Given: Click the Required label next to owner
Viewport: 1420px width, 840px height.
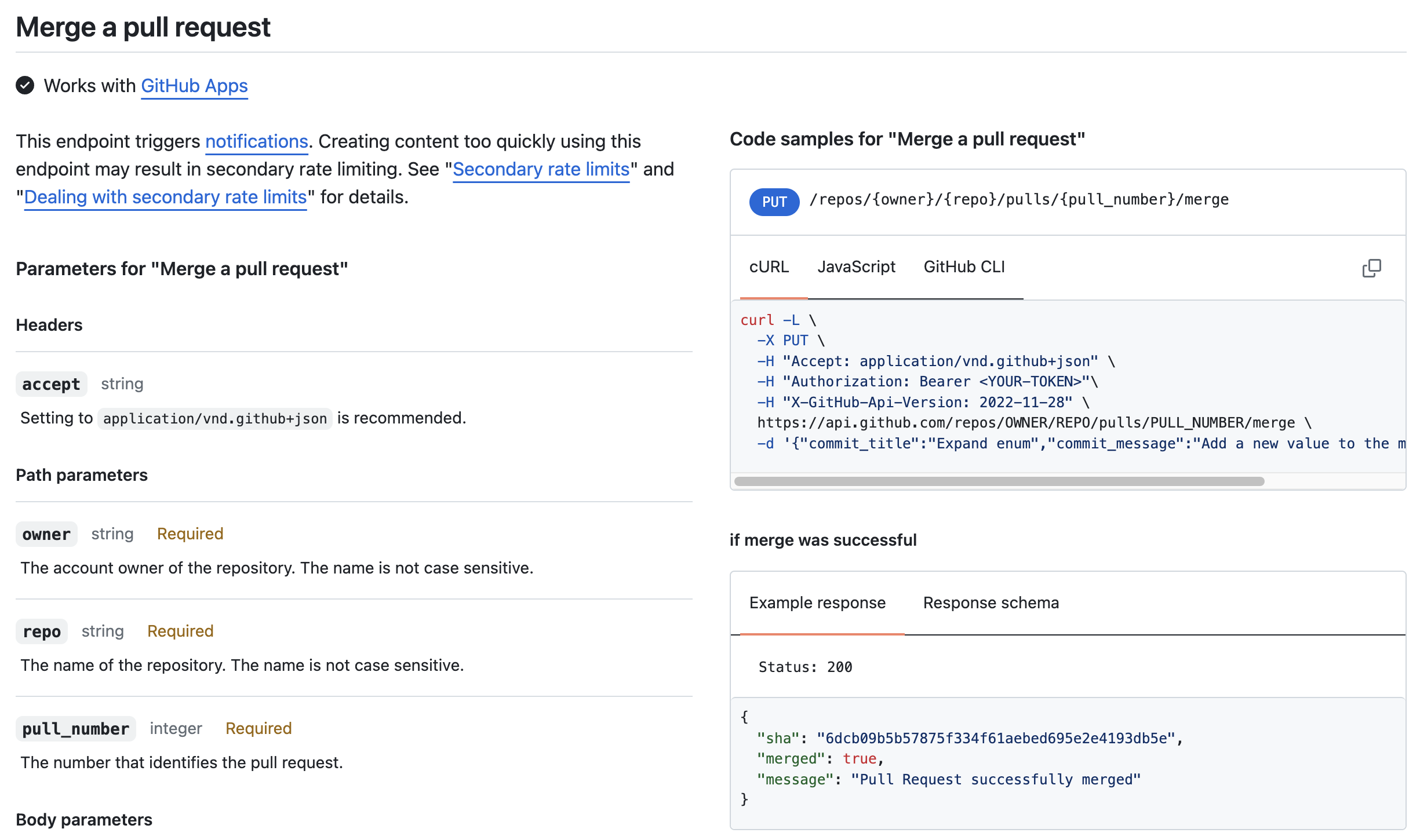Looking at the screenshot, I should coord(190,534).
